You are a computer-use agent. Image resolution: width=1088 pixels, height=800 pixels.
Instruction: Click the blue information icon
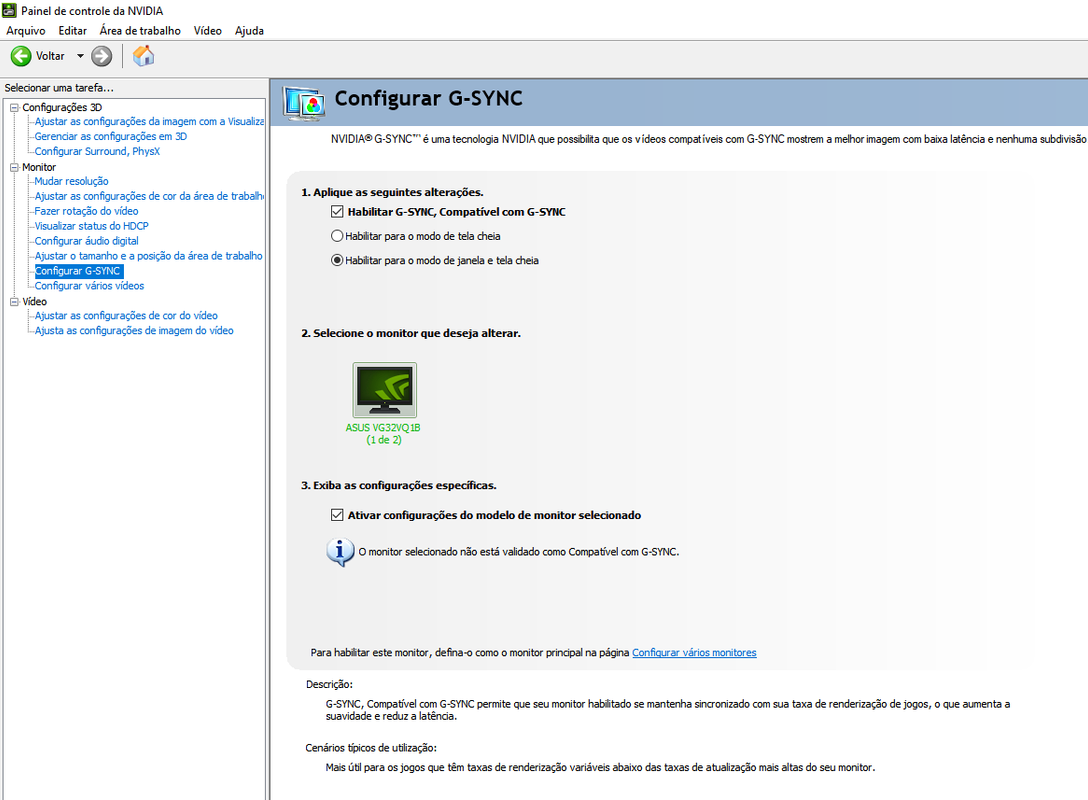tap(340, 552)
